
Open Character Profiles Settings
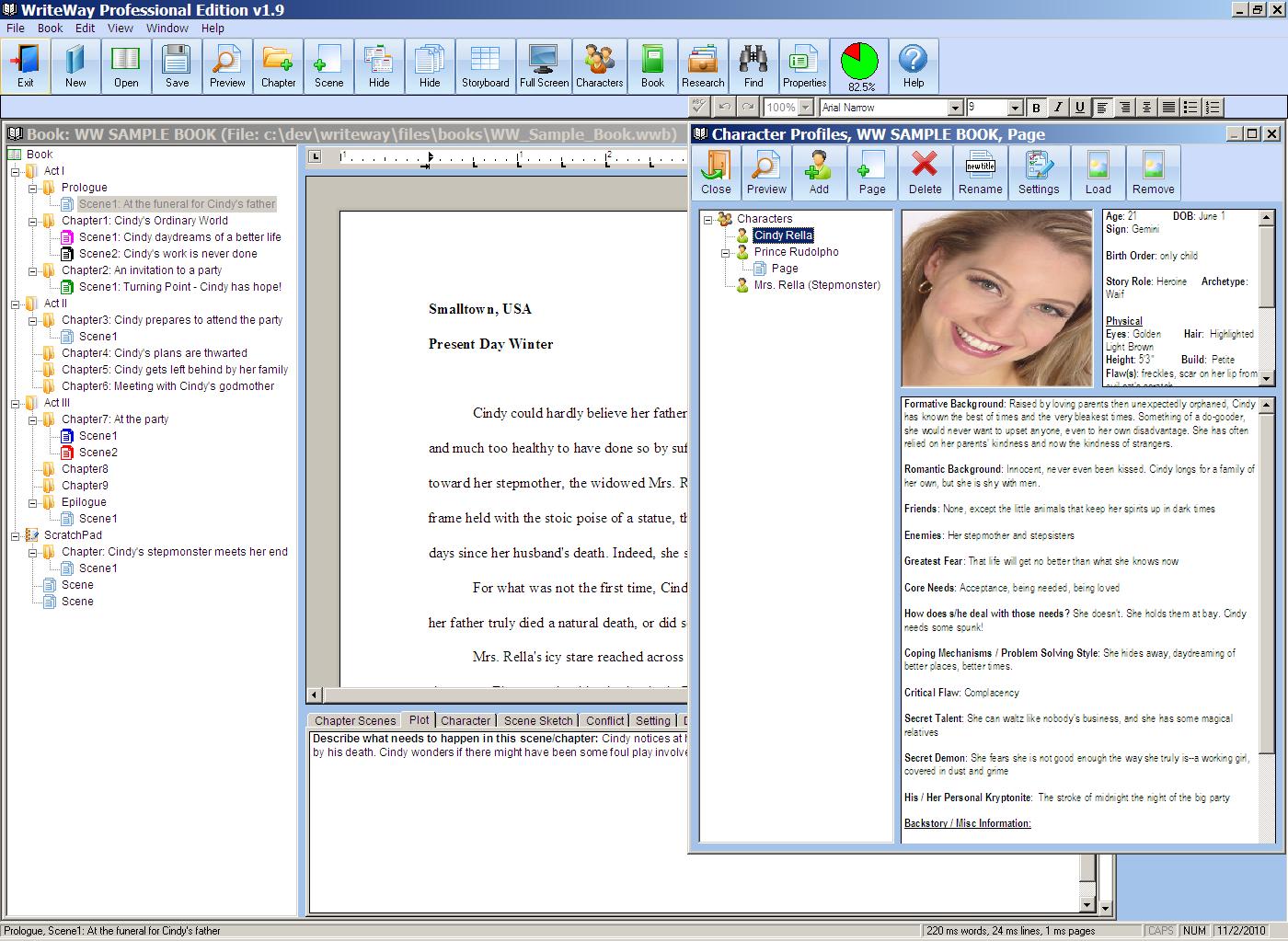[1039, 173]
